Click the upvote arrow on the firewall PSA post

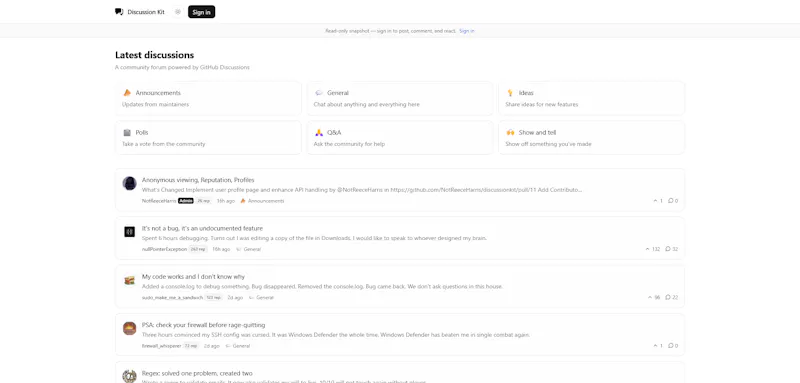(656, 346)
